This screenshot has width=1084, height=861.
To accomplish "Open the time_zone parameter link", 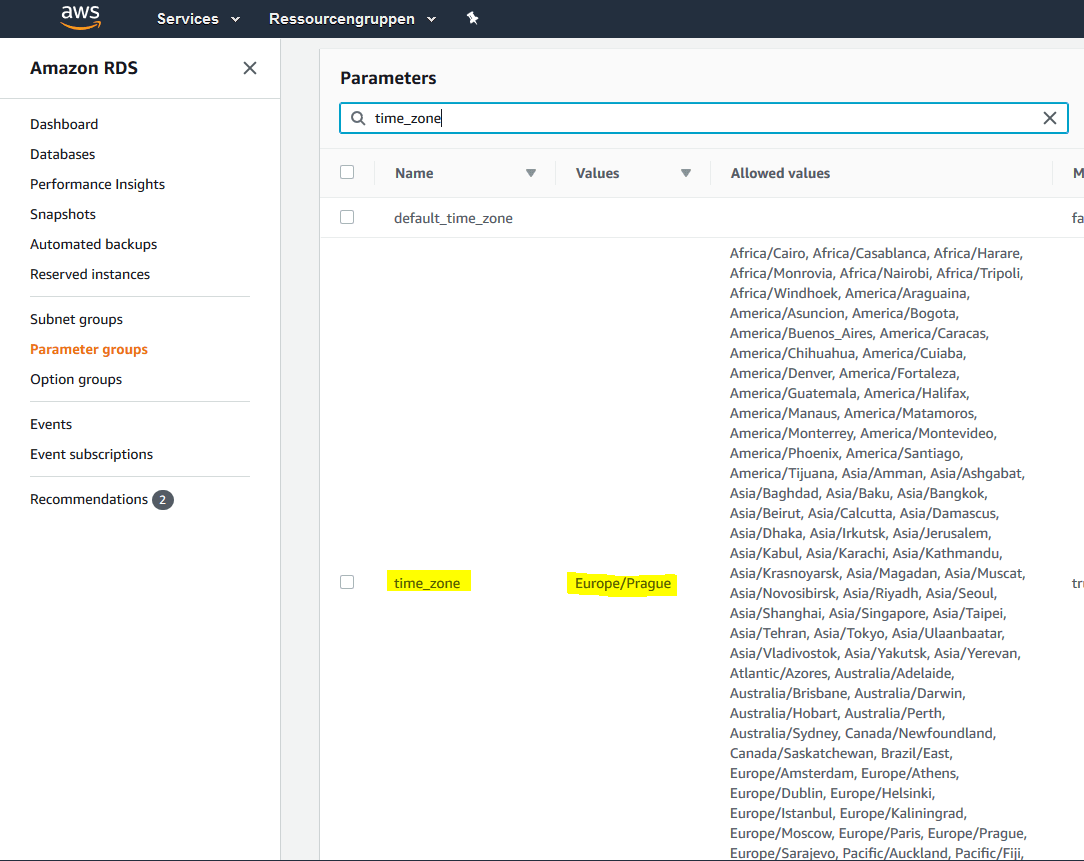I will pyautogui.click(x=428, y=581).
